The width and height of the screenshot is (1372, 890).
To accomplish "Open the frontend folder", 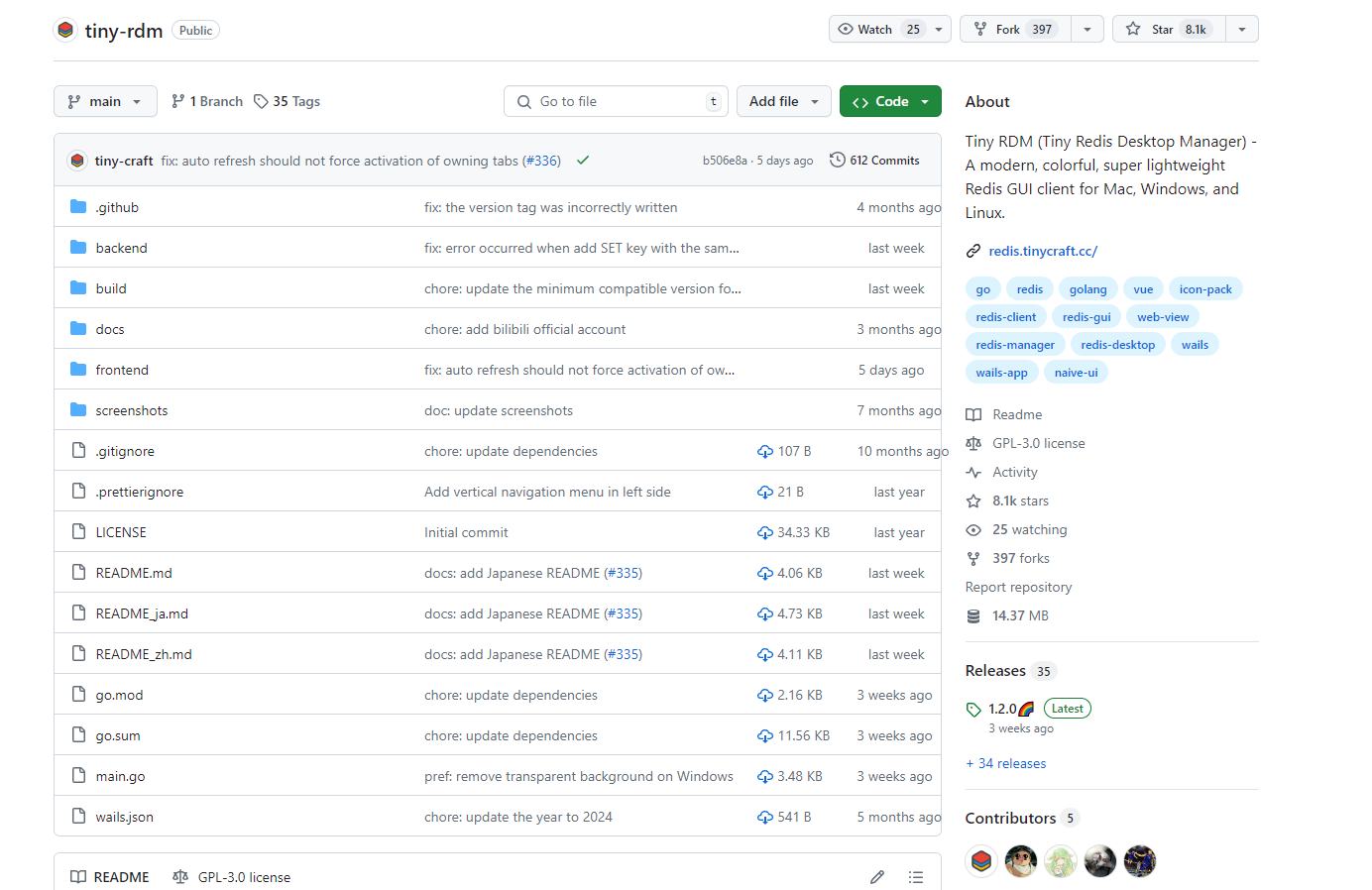I will pyautogui.click(x=122, y=370).
